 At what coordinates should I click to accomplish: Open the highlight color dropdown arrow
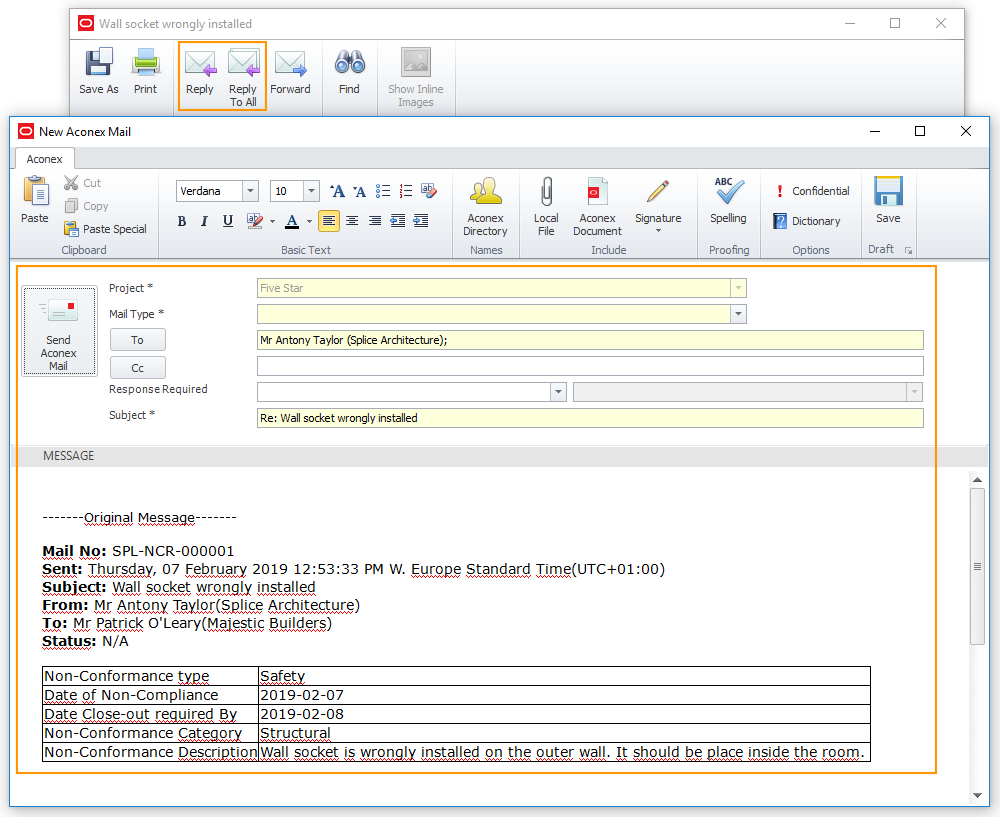pyautogui.click(x=272, y=221)
